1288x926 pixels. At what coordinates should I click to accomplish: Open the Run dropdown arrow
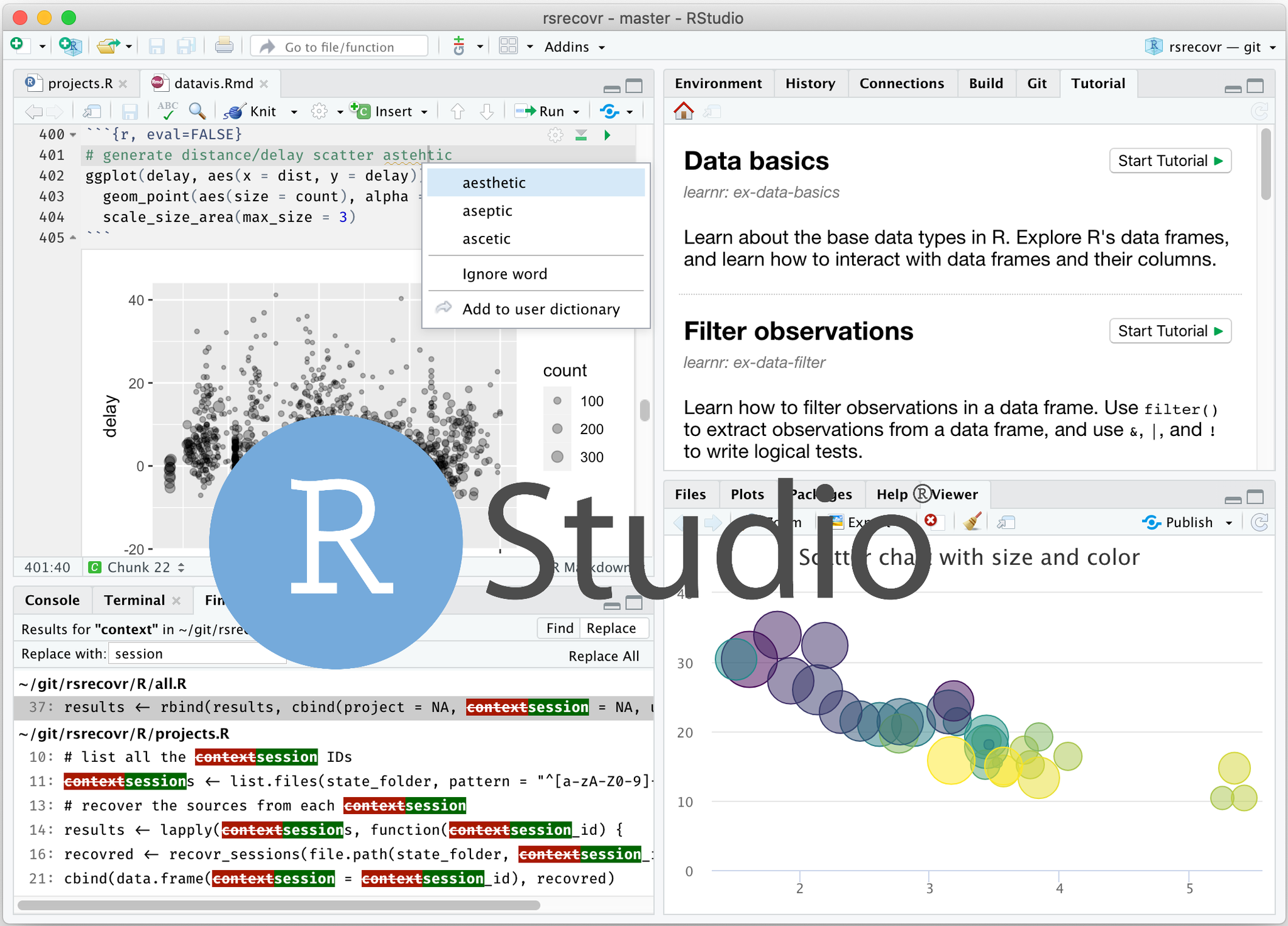coord(576,112)
